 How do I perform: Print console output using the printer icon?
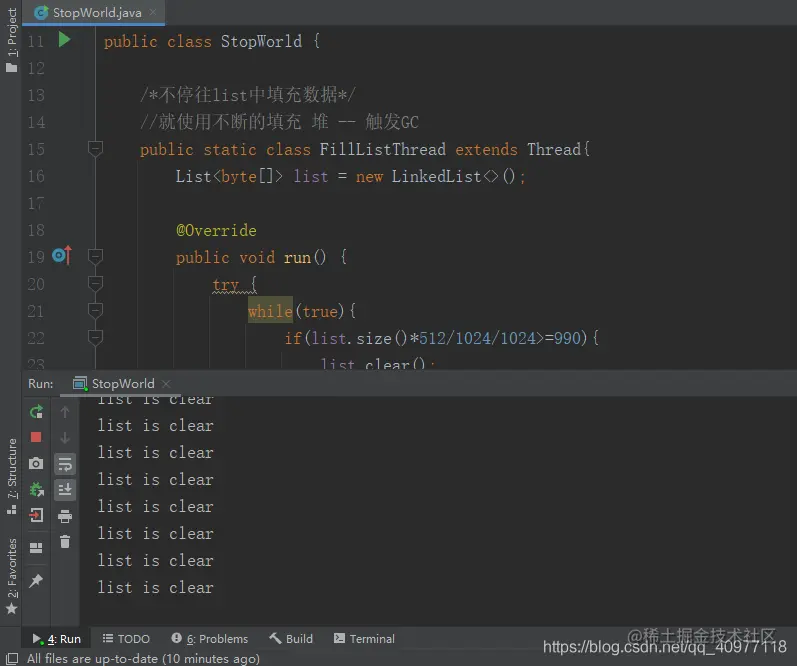[65, 517]
